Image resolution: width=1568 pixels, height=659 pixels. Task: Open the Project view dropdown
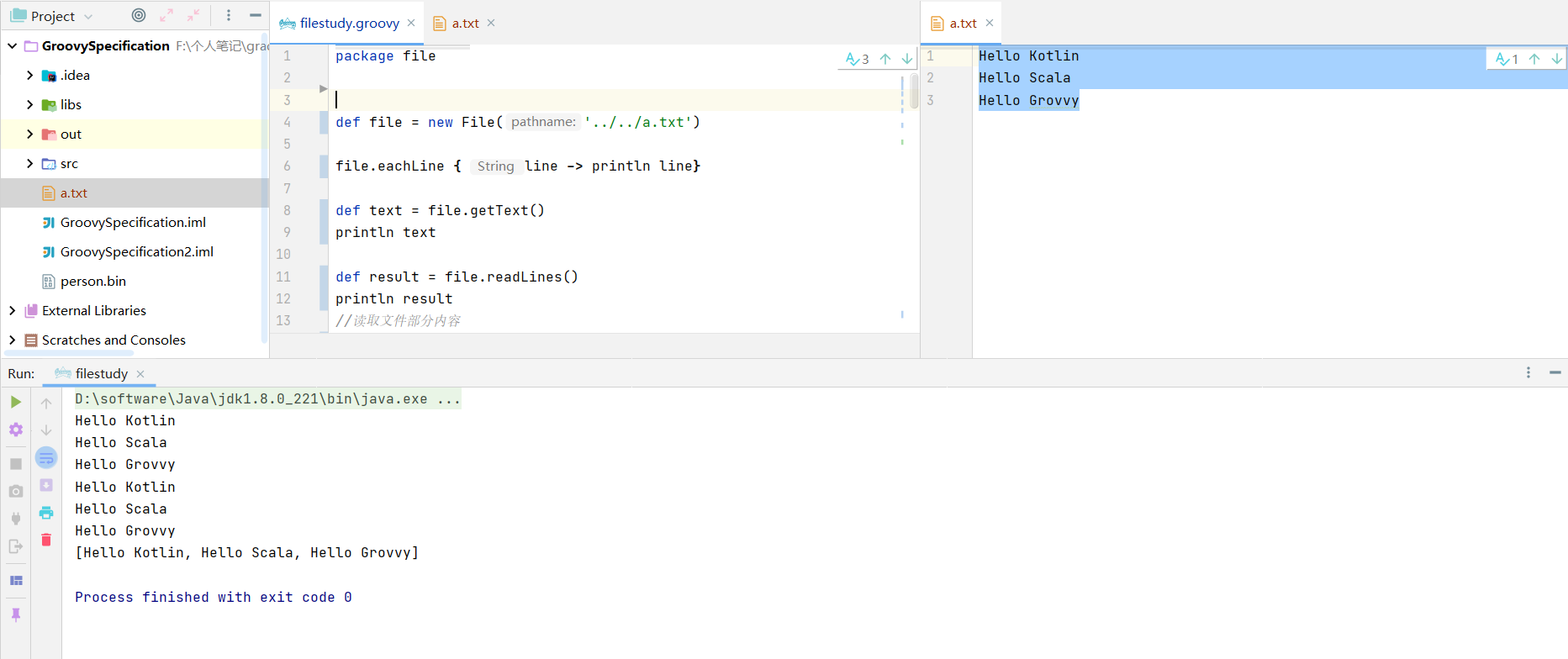88,16
